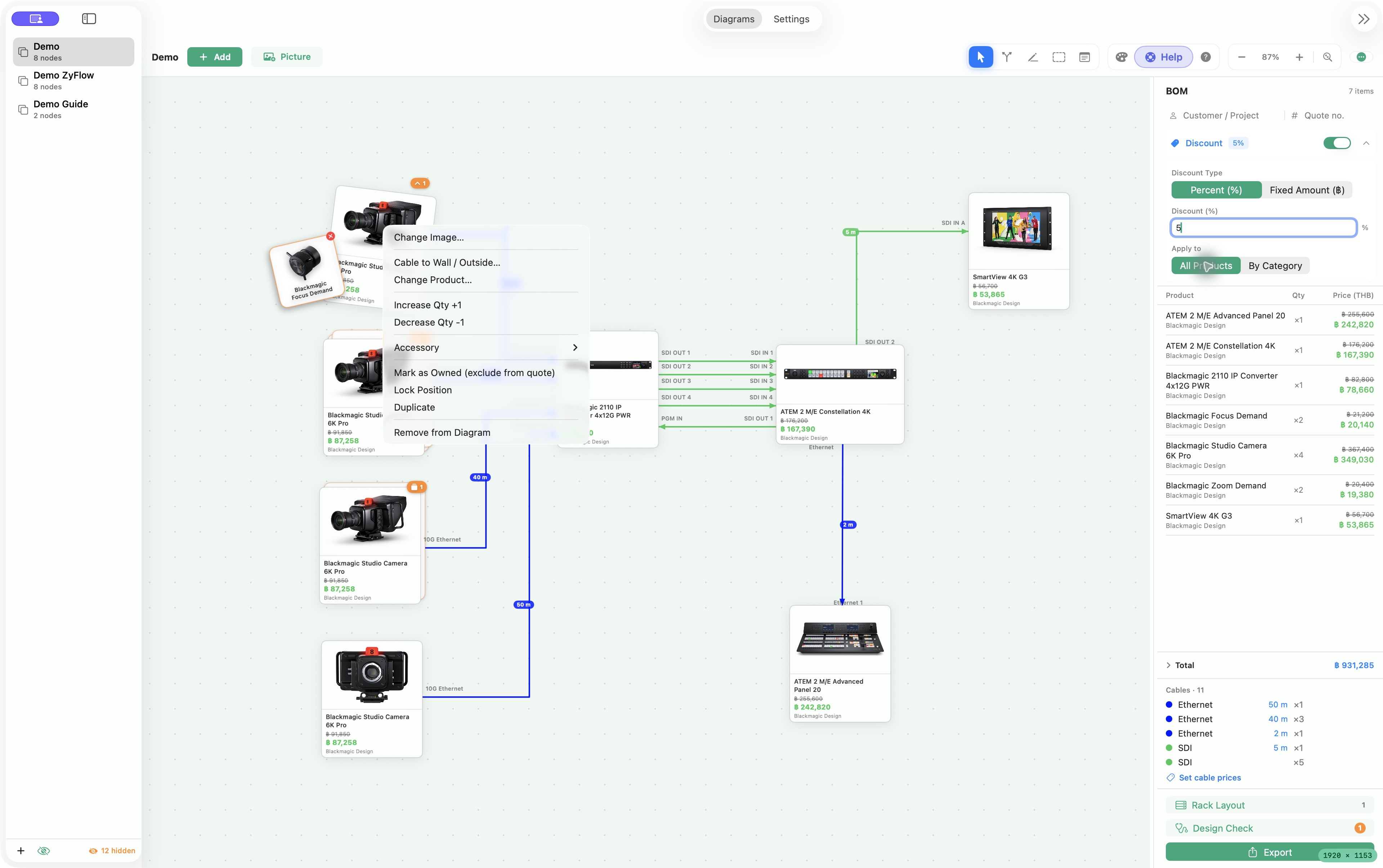Select the cable branch tool

pyautogui.click(x=1007, y=57)
